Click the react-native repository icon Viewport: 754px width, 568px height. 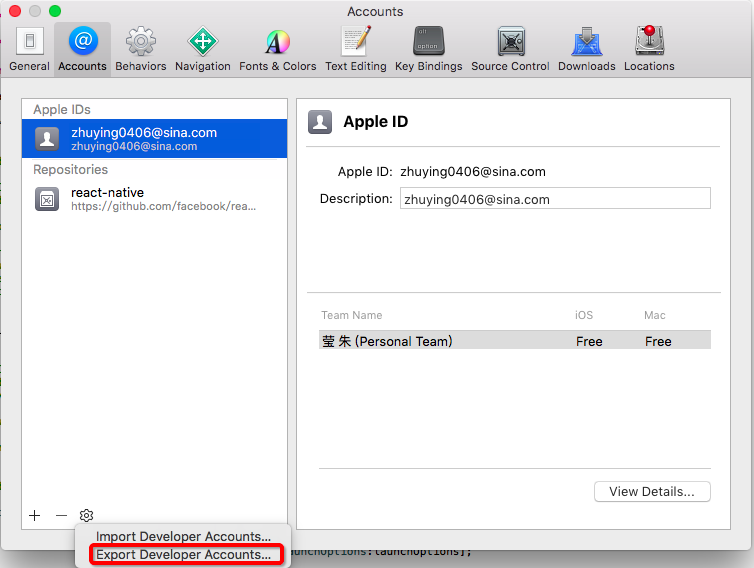click(x=47, y=199)
